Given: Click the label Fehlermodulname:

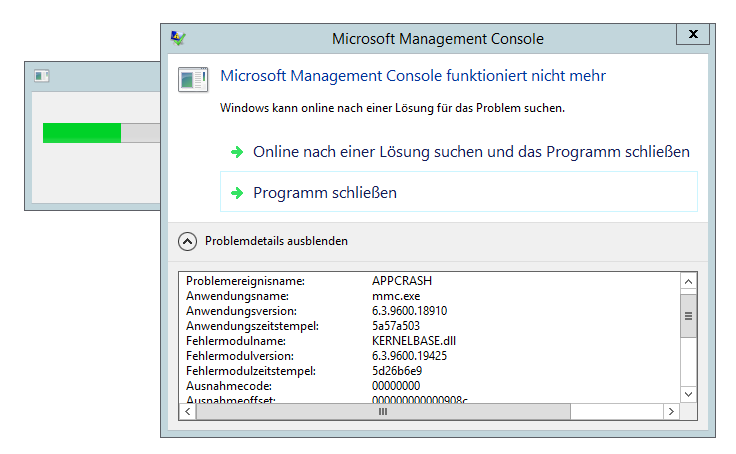Looking at the screenshot, I should [236, 341].
